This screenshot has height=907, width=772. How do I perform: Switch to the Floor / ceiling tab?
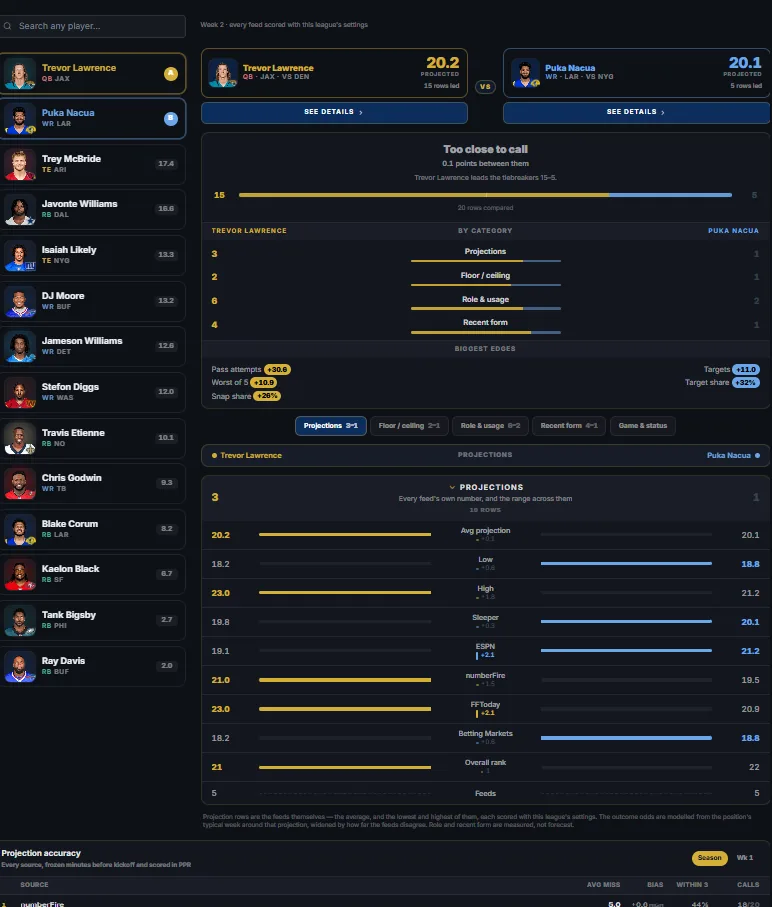pos(409,426)
